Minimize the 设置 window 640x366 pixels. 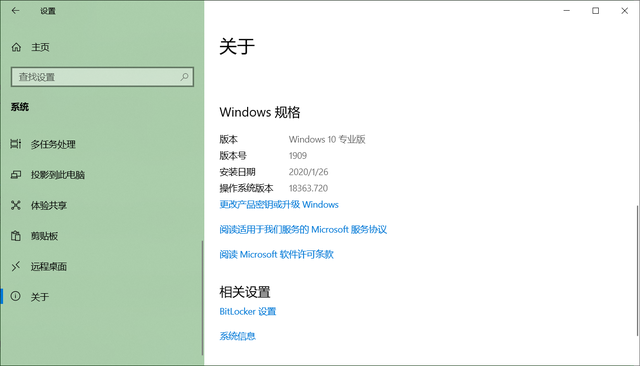point(567,11)
